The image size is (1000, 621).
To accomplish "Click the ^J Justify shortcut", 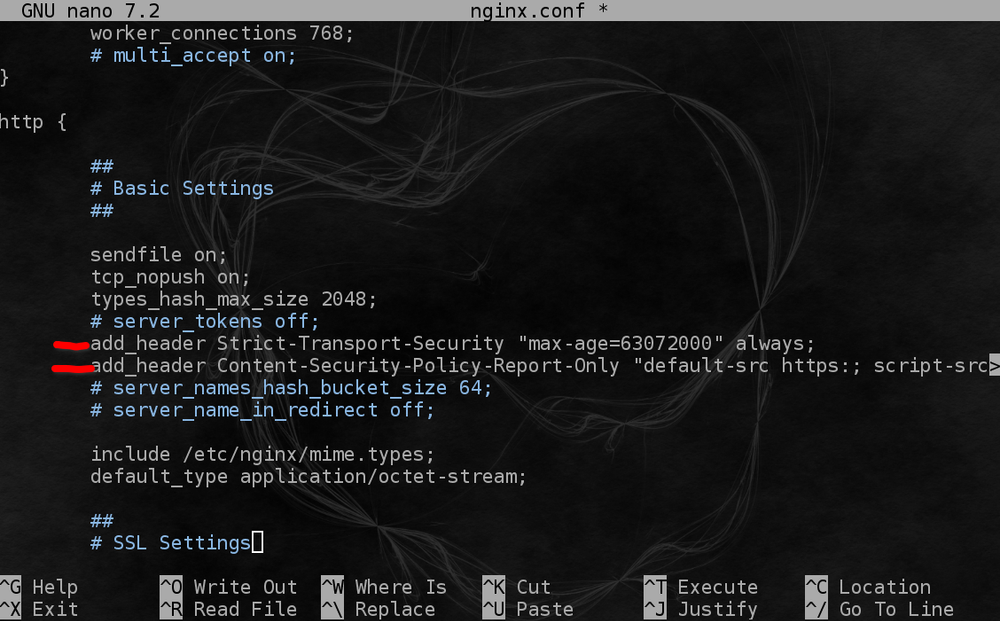I will click(700, 609).
